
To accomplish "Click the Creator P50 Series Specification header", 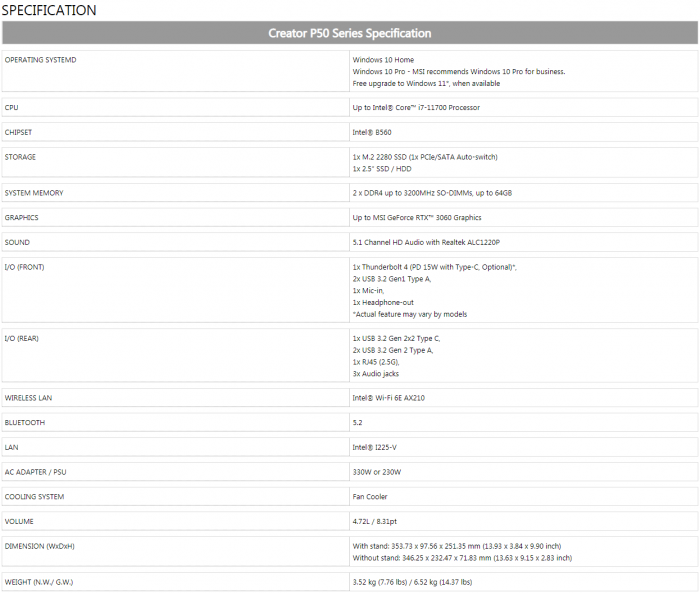I will [350, 33].
